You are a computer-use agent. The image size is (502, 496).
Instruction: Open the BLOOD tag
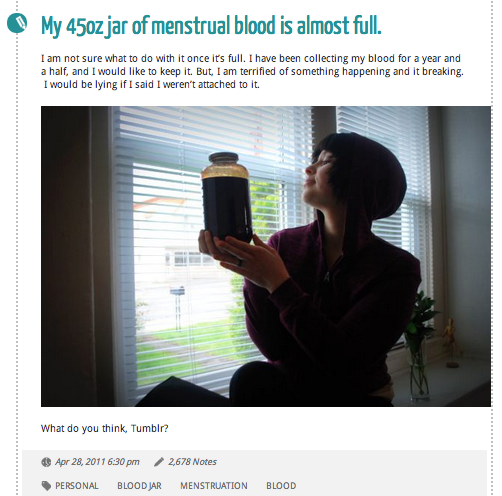(281, 486)
